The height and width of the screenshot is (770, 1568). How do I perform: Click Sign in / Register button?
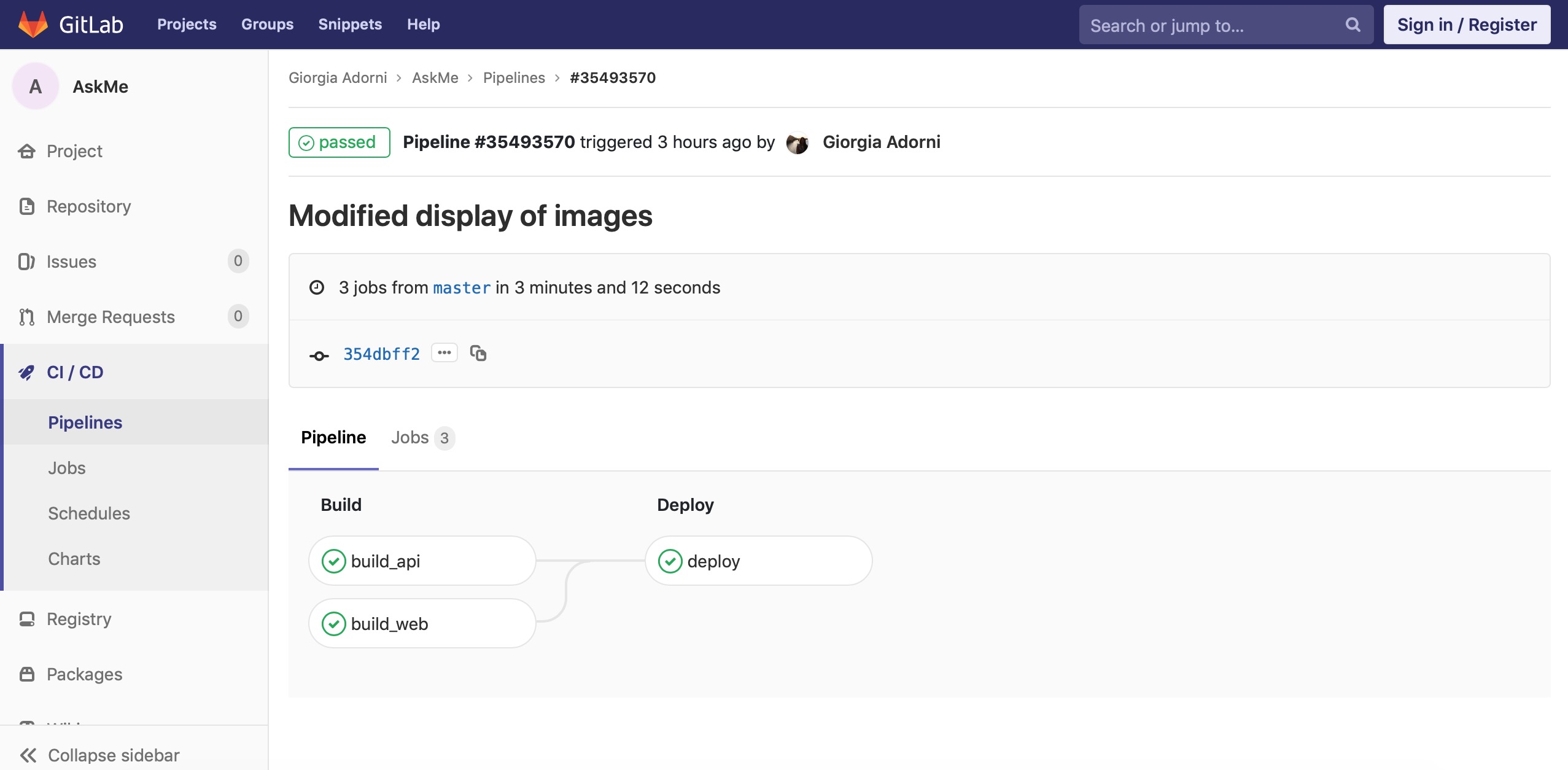pyautogui.click(x=1467, y=25)
